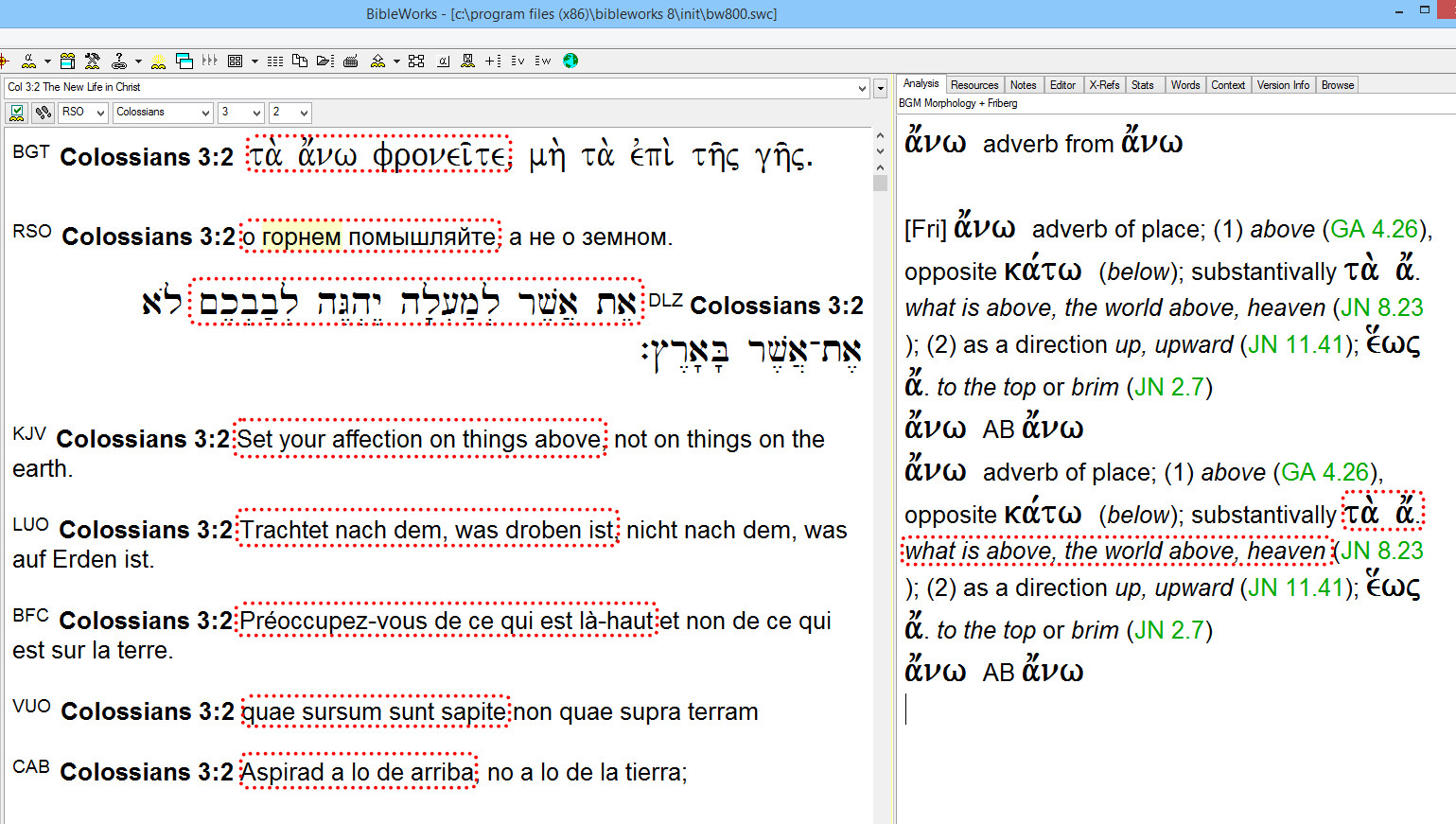Open the Browse tab

click(1337, 85)
